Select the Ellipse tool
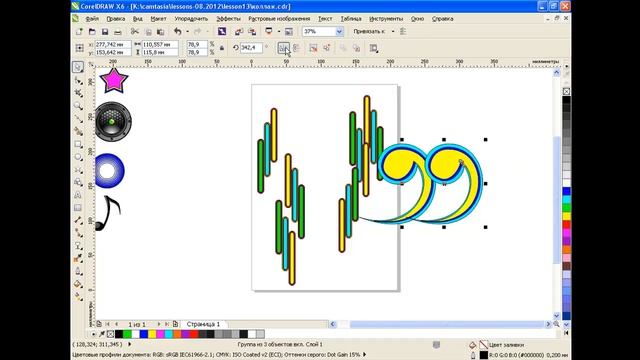Image resolution: width=640 pixels, height=360 pixels. pyautogui.click(x=78, y=157)
